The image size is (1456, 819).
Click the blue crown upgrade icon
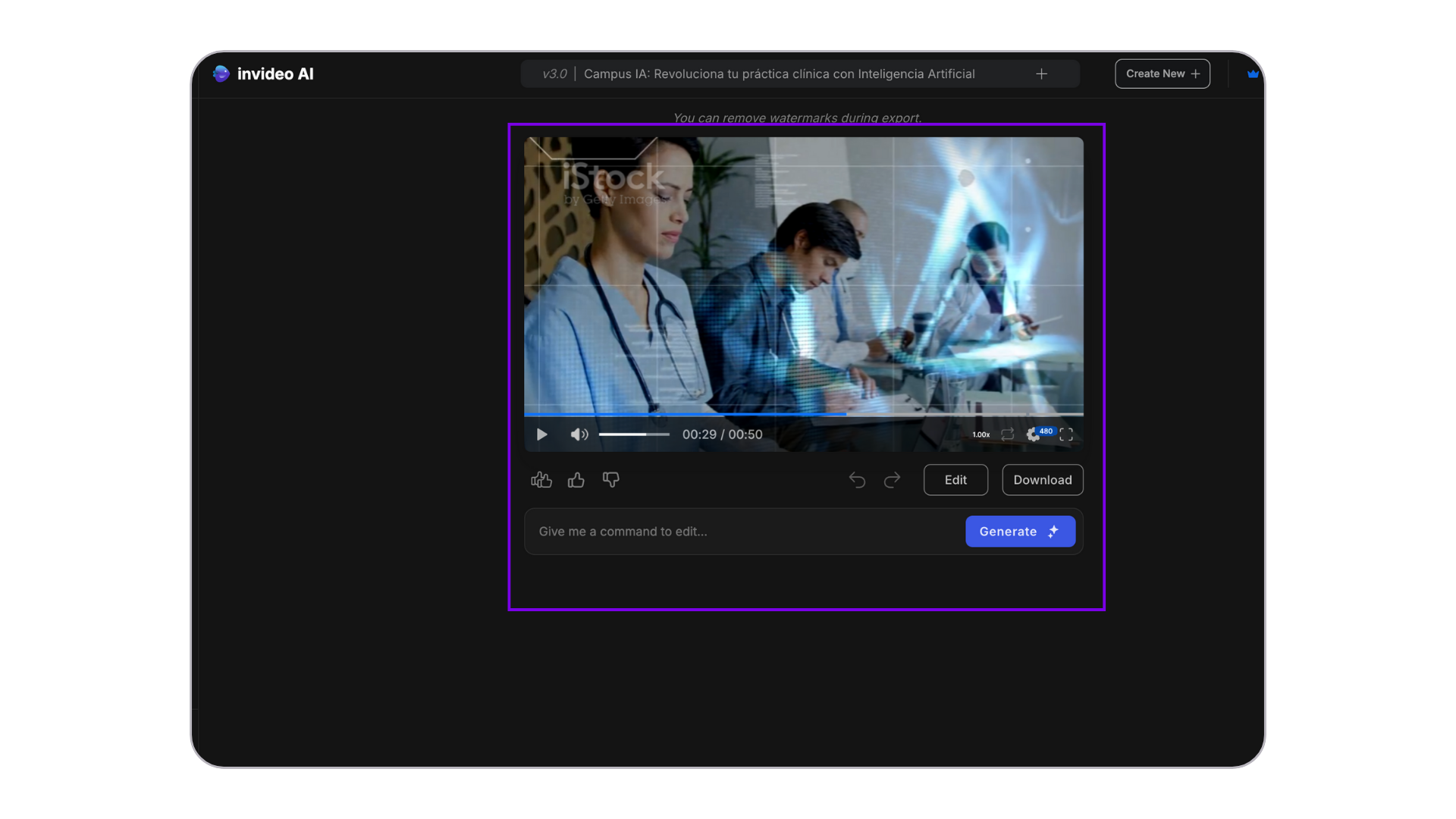click(x=1252, y=74)
